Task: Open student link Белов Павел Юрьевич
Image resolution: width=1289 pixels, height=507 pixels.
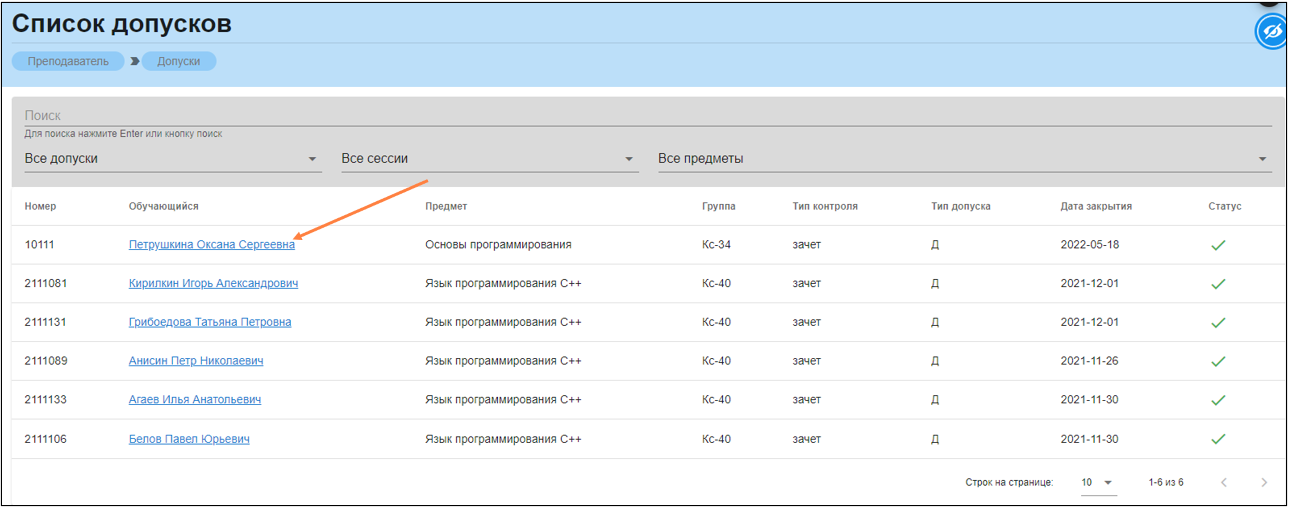Action: coord(189,439)
